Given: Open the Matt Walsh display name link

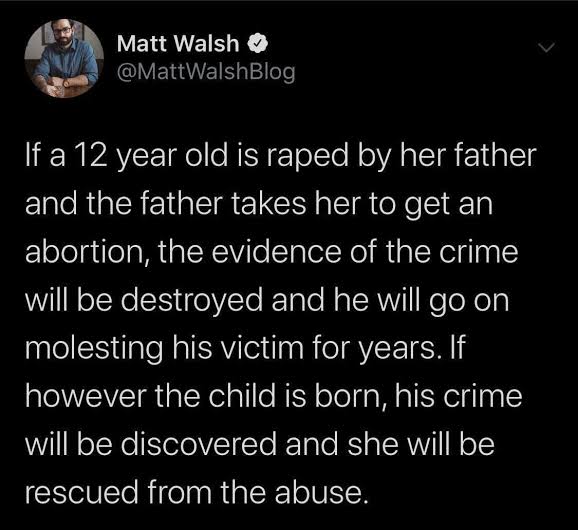Looking at the screenshot, I should (178, 43).
